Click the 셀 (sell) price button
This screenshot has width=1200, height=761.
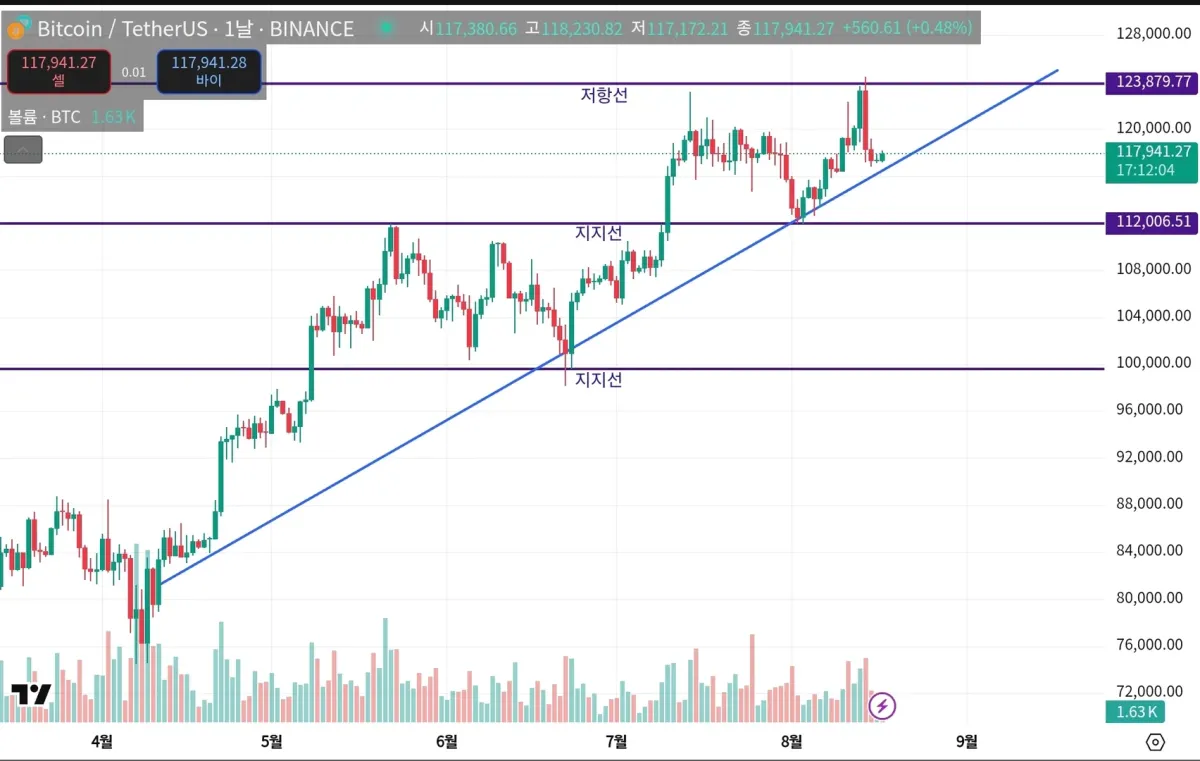[59, 71]
